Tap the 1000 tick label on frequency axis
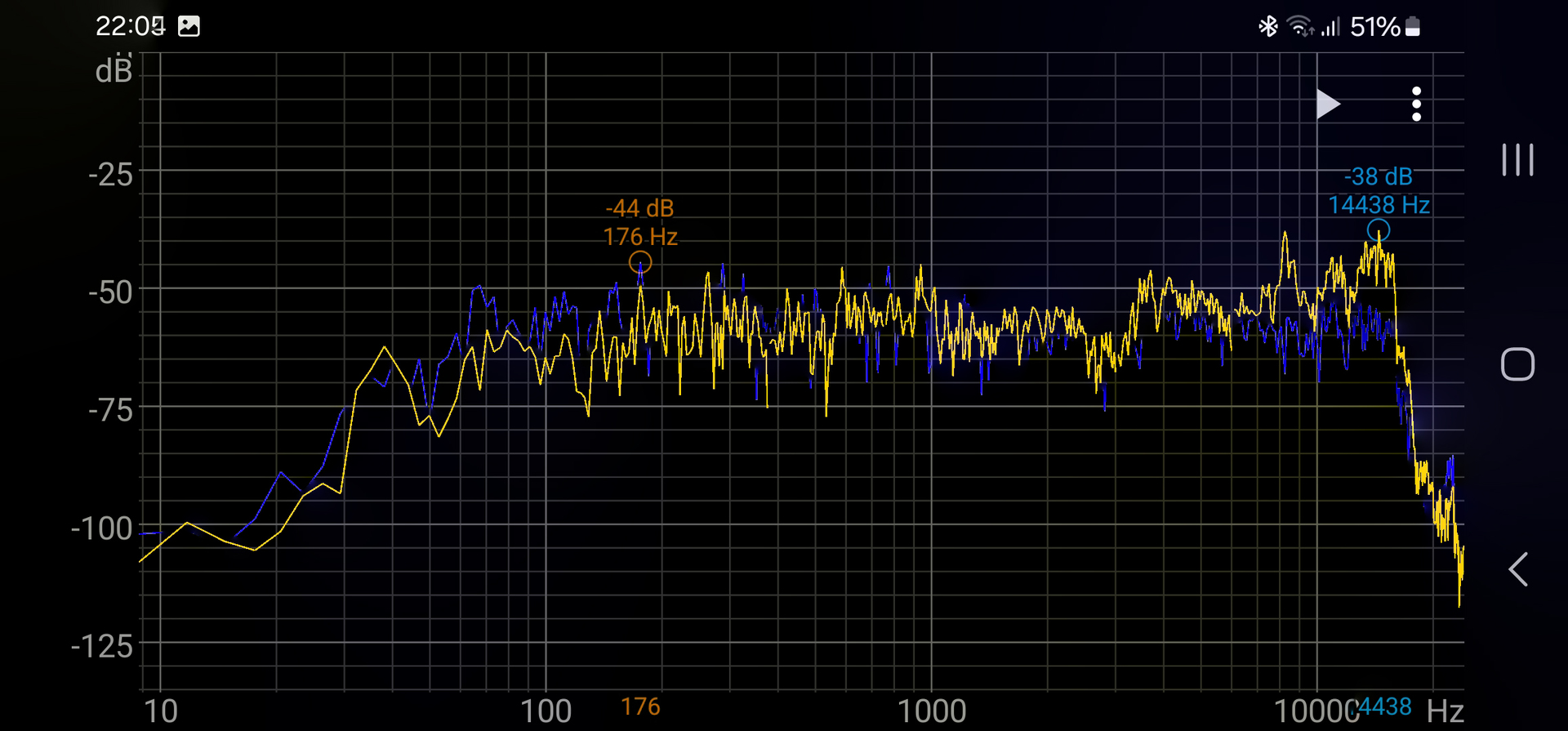The width and height of the screenshot is (1568, 731). coord(932,711)
